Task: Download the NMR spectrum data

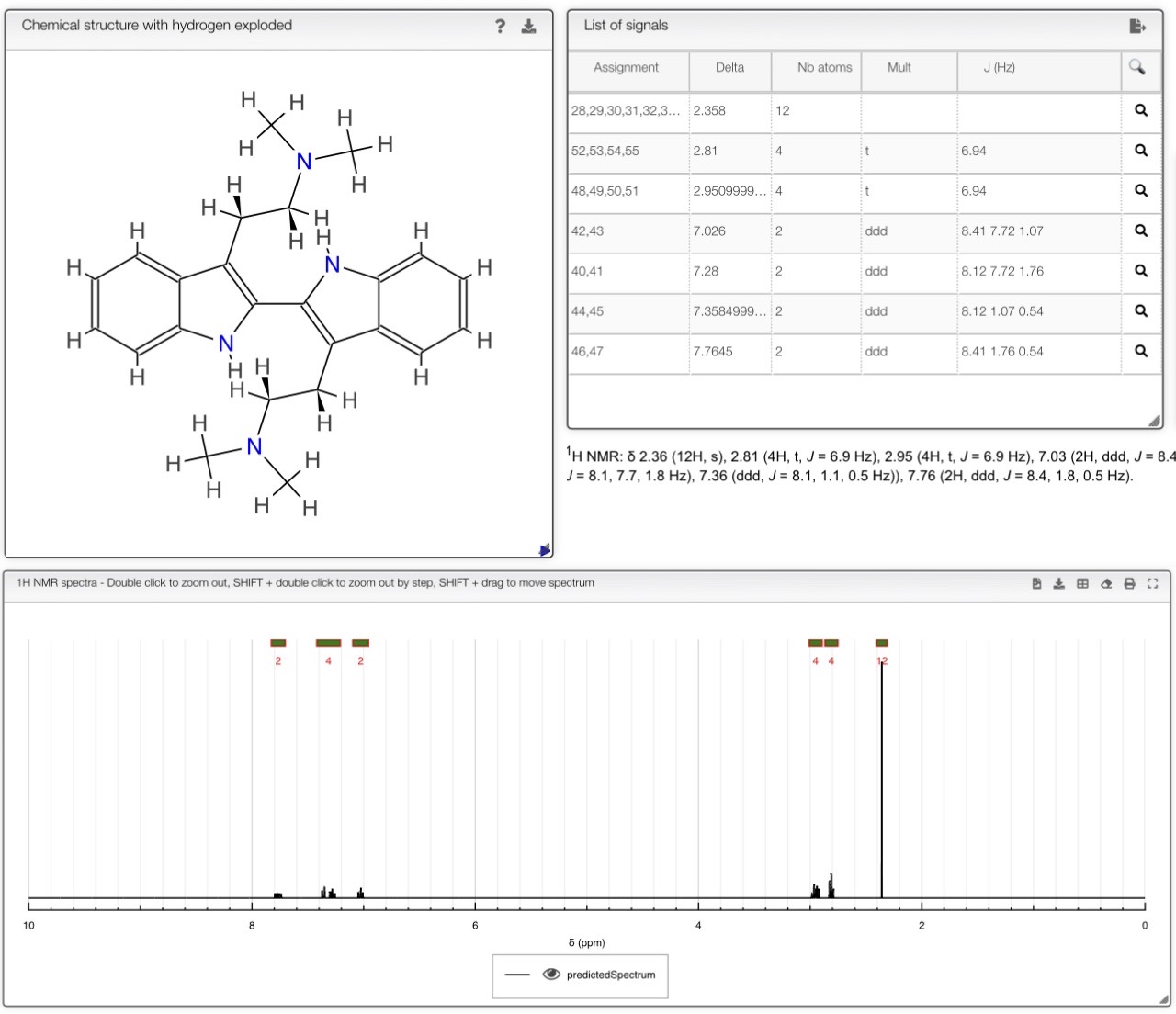Action: pyautogui.click(x=1058, y=583)
